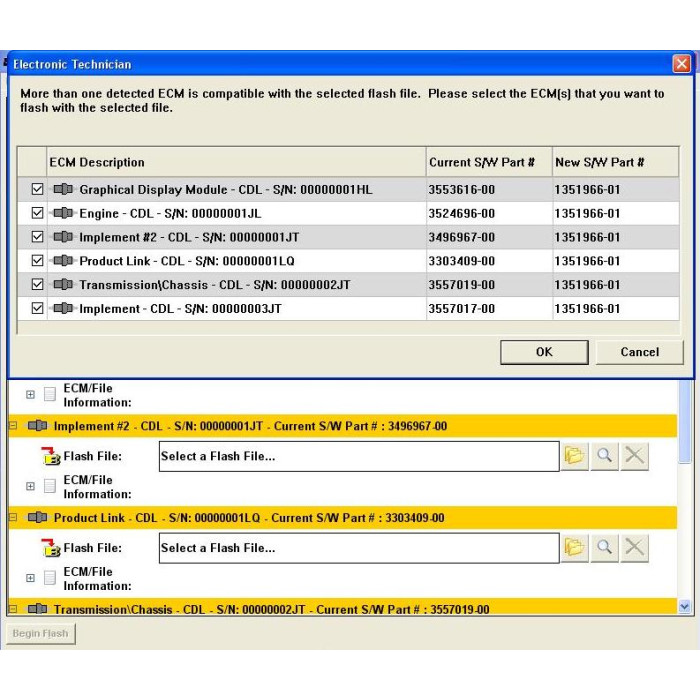Click the disabled Begin Flash button
The height and width of the screenshot is (700, 700).
(41, 633)
